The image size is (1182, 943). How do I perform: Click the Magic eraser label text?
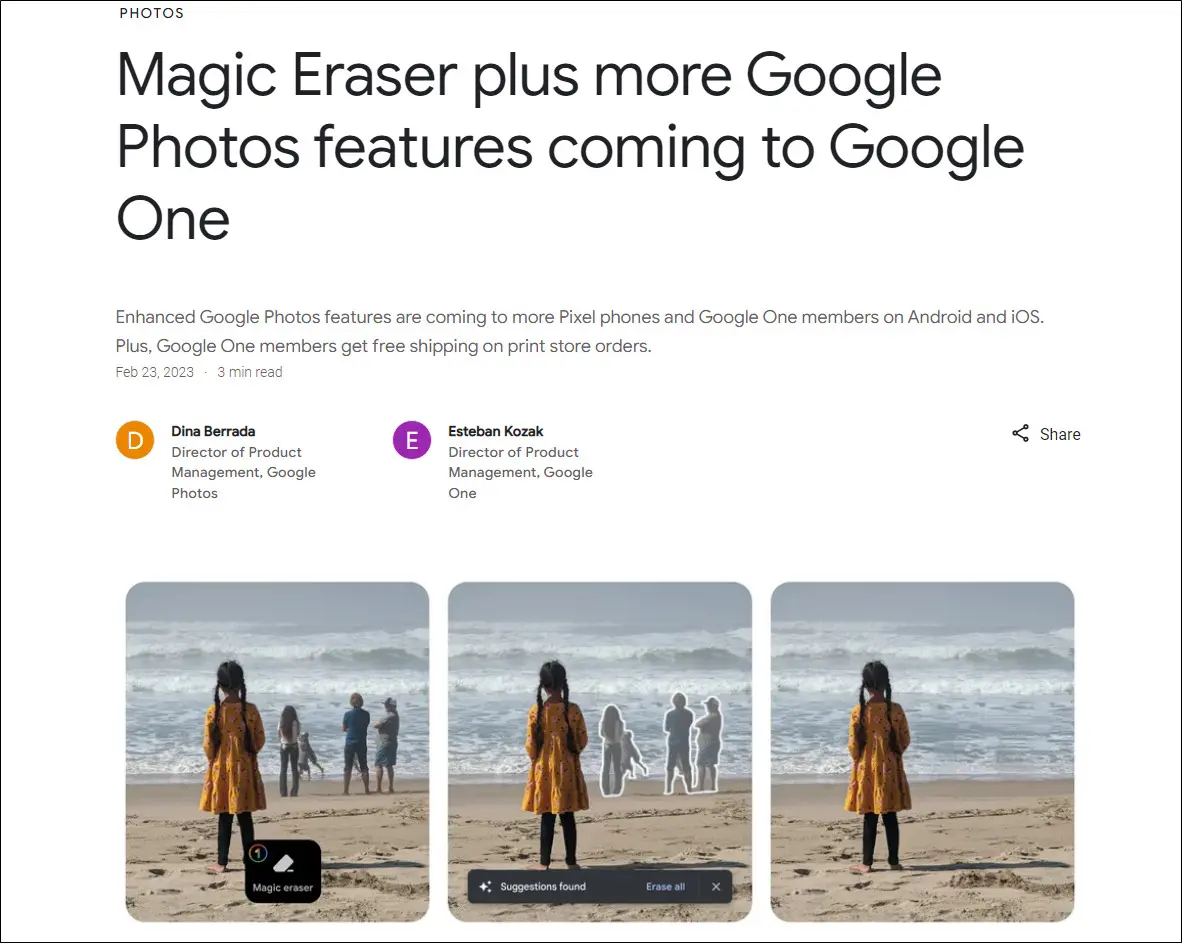click(283, 888)
